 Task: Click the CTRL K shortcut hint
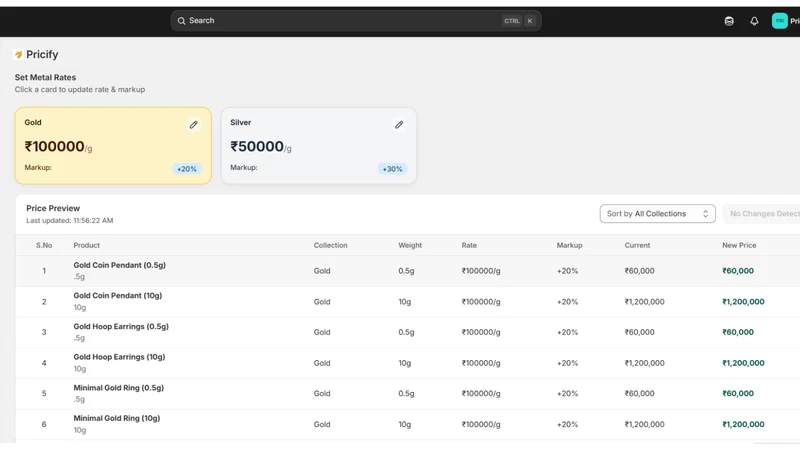(519, 21)
